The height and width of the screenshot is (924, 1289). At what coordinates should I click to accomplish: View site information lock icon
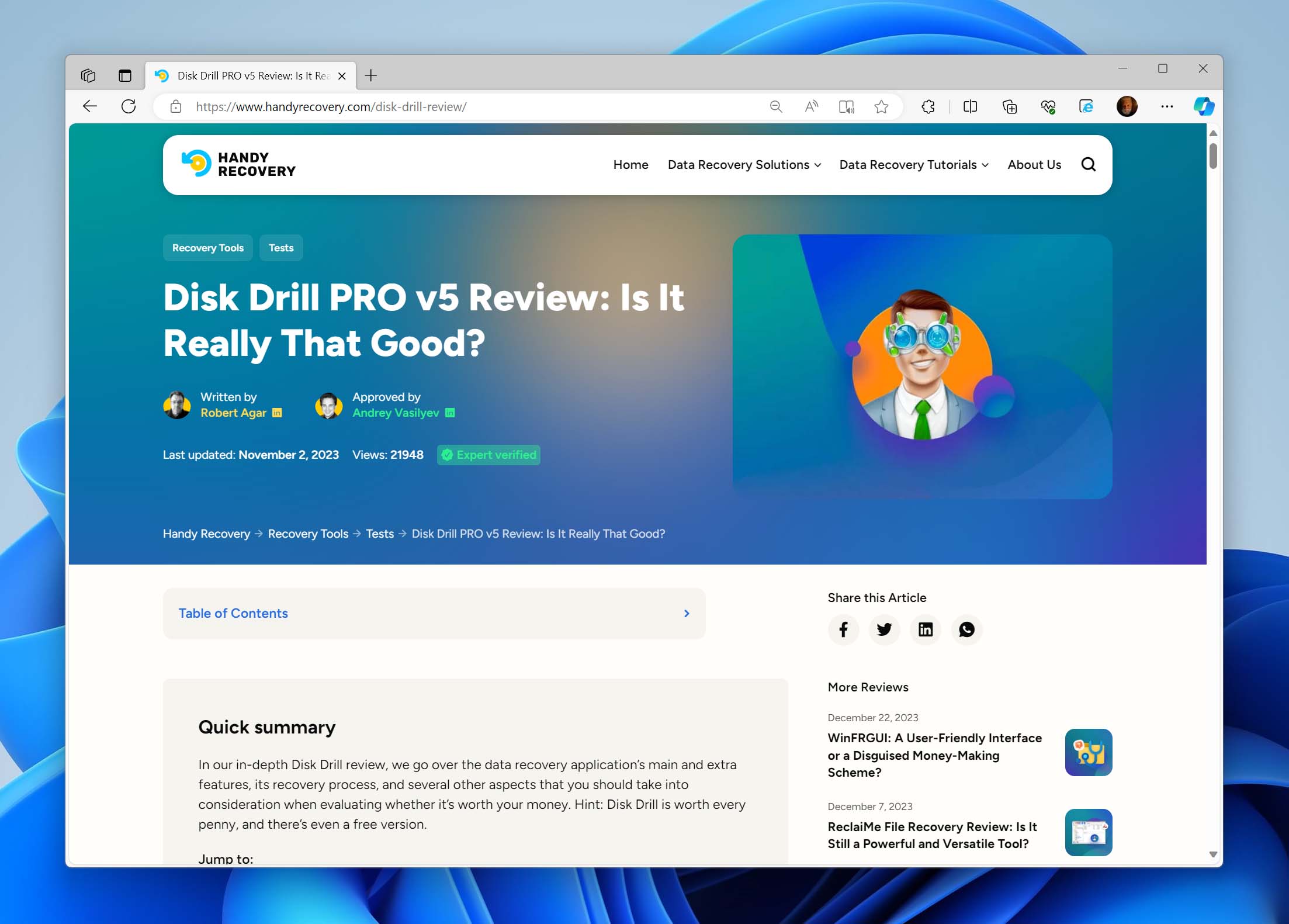tap(176, 106)
